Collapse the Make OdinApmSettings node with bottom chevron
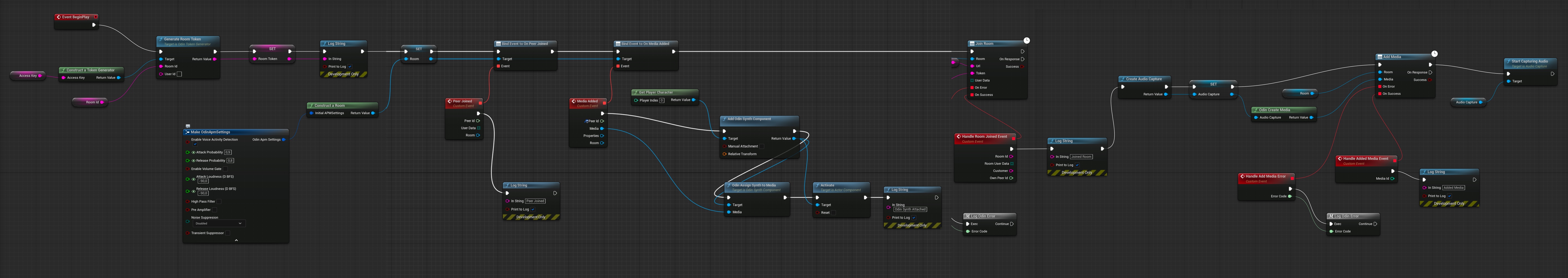 point(236,240)
